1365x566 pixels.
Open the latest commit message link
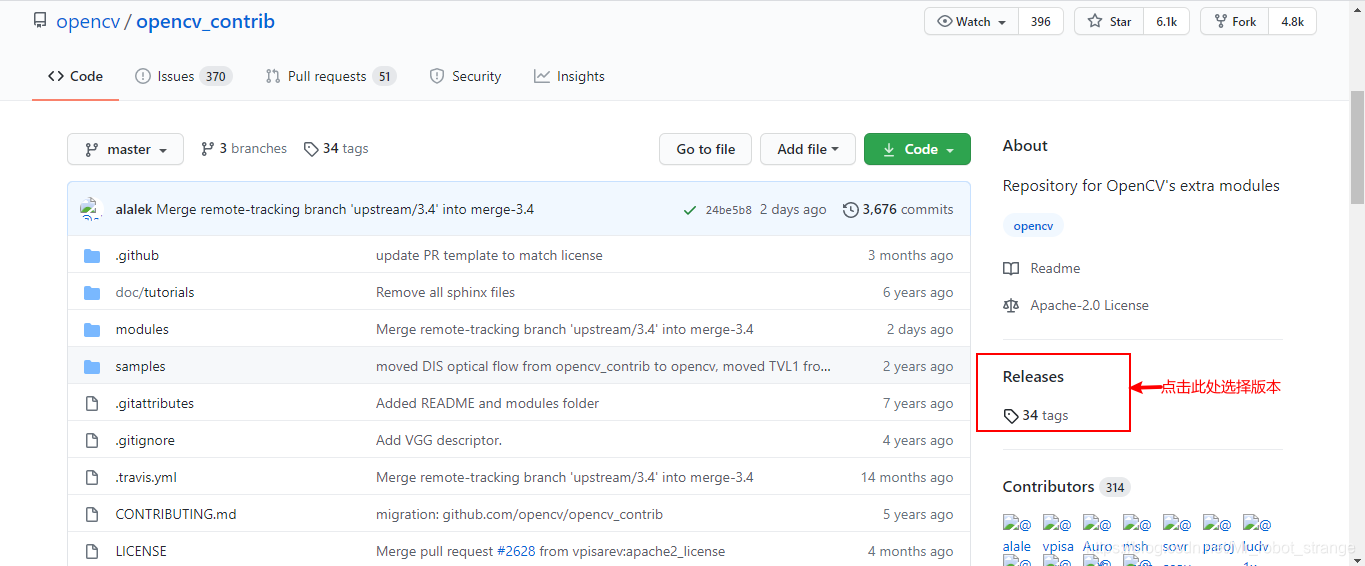[345, 209]
